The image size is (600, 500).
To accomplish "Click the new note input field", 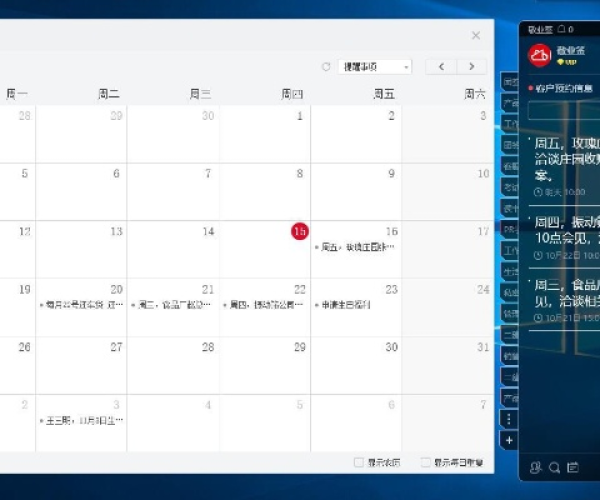I will coord(564,111).
